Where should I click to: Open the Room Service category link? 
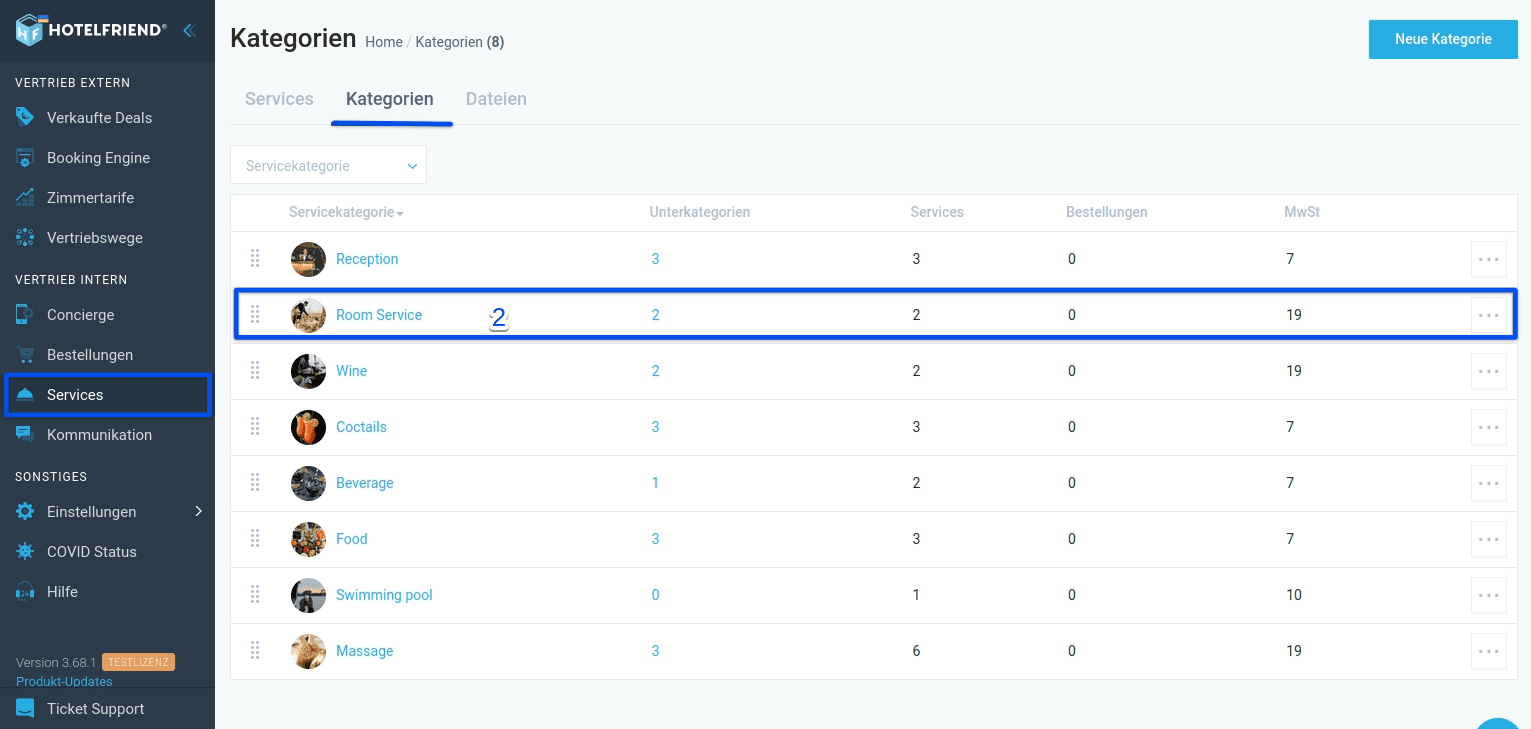(x=379, y=314)
